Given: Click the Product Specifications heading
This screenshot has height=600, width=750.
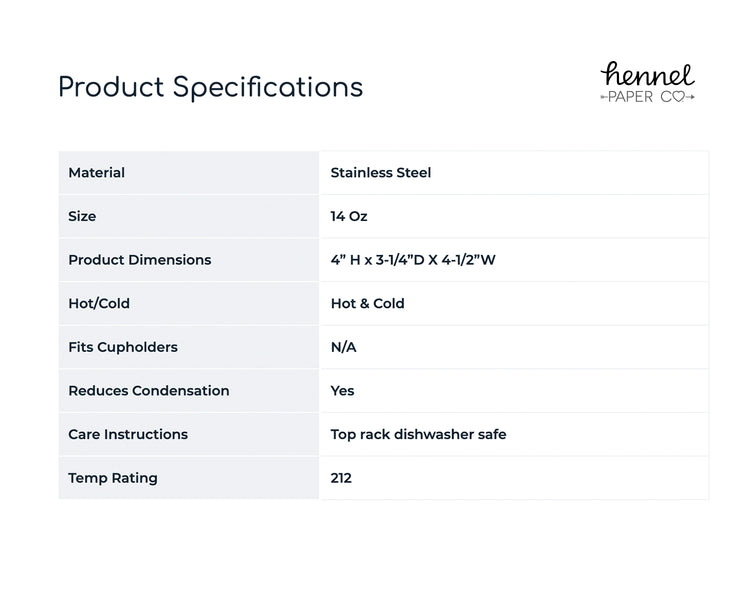Looking at the screenshot, I should [210, 88].
